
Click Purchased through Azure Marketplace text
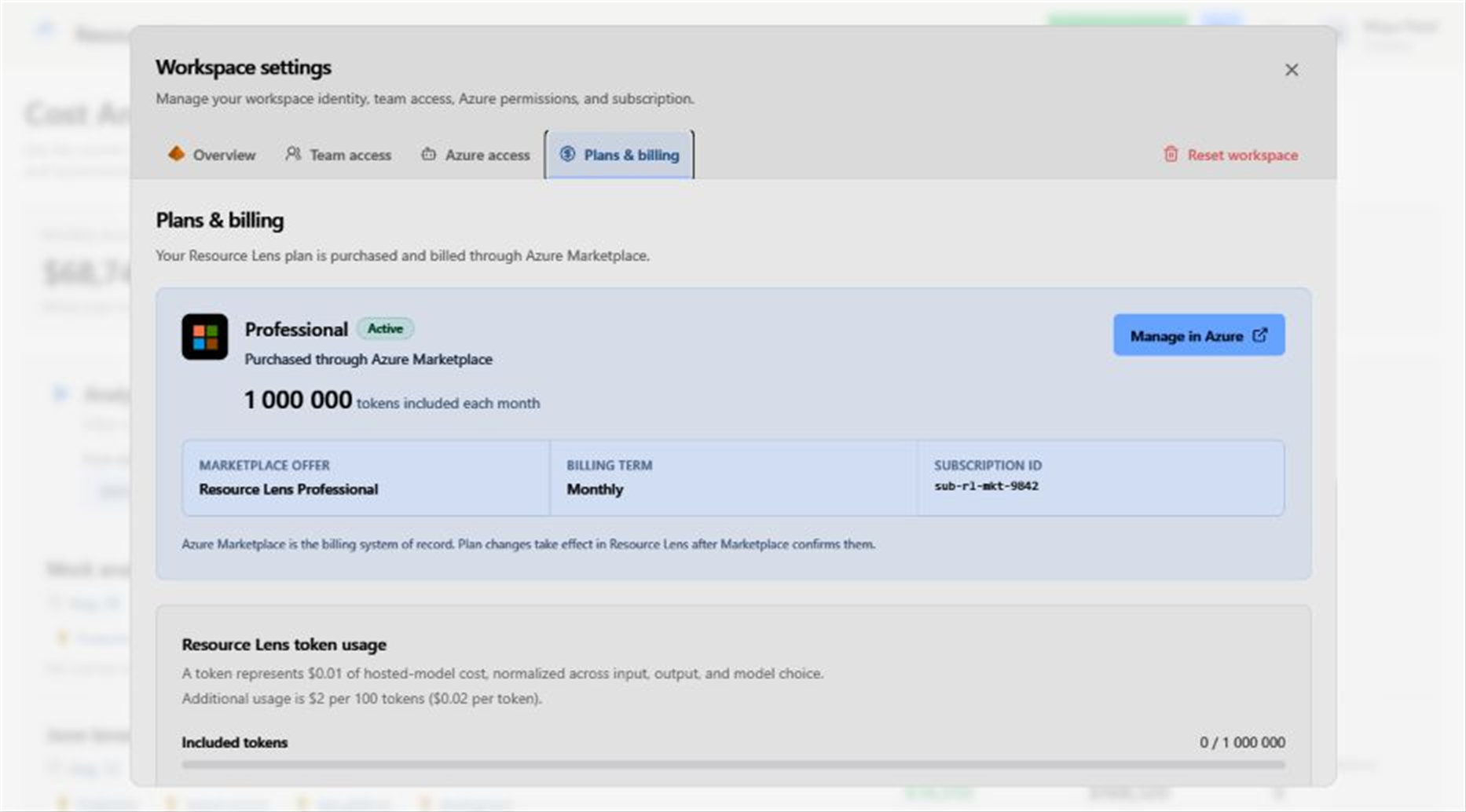[x=368, y=359]
